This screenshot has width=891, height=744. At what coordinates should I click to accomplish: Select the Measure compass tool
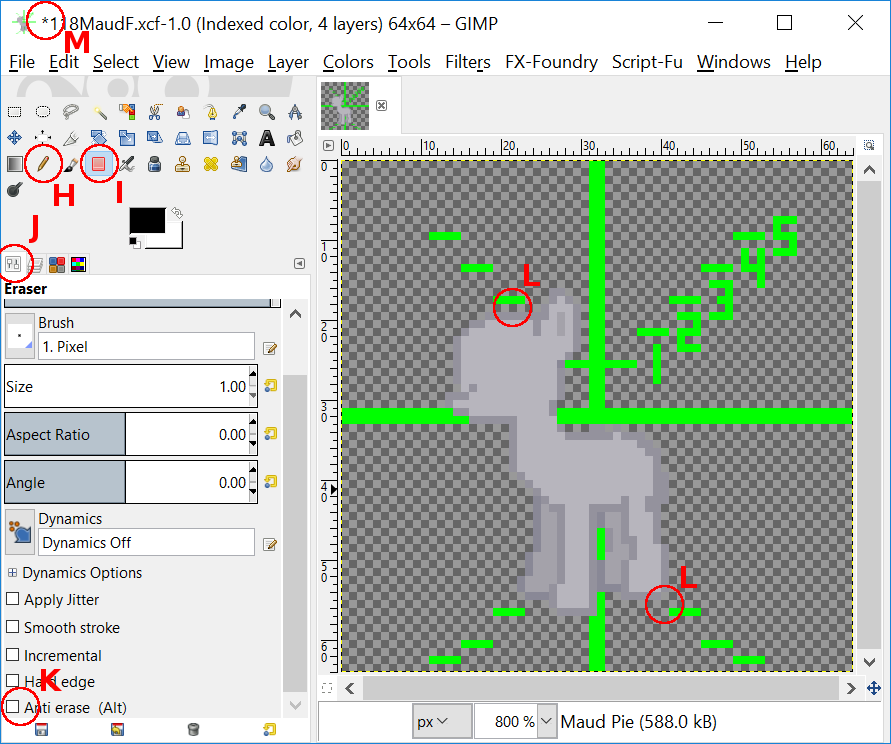coord(294,111)
